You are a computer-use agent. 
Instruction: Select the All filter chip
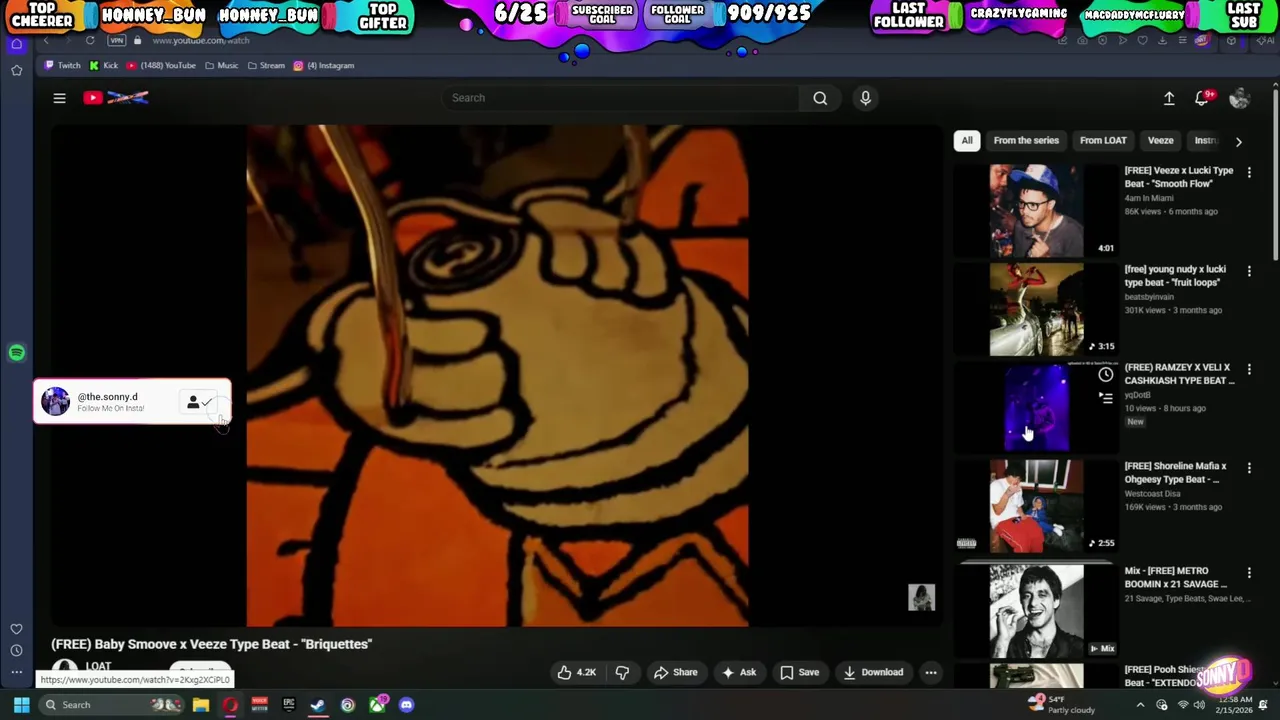[x=967, y=141]
